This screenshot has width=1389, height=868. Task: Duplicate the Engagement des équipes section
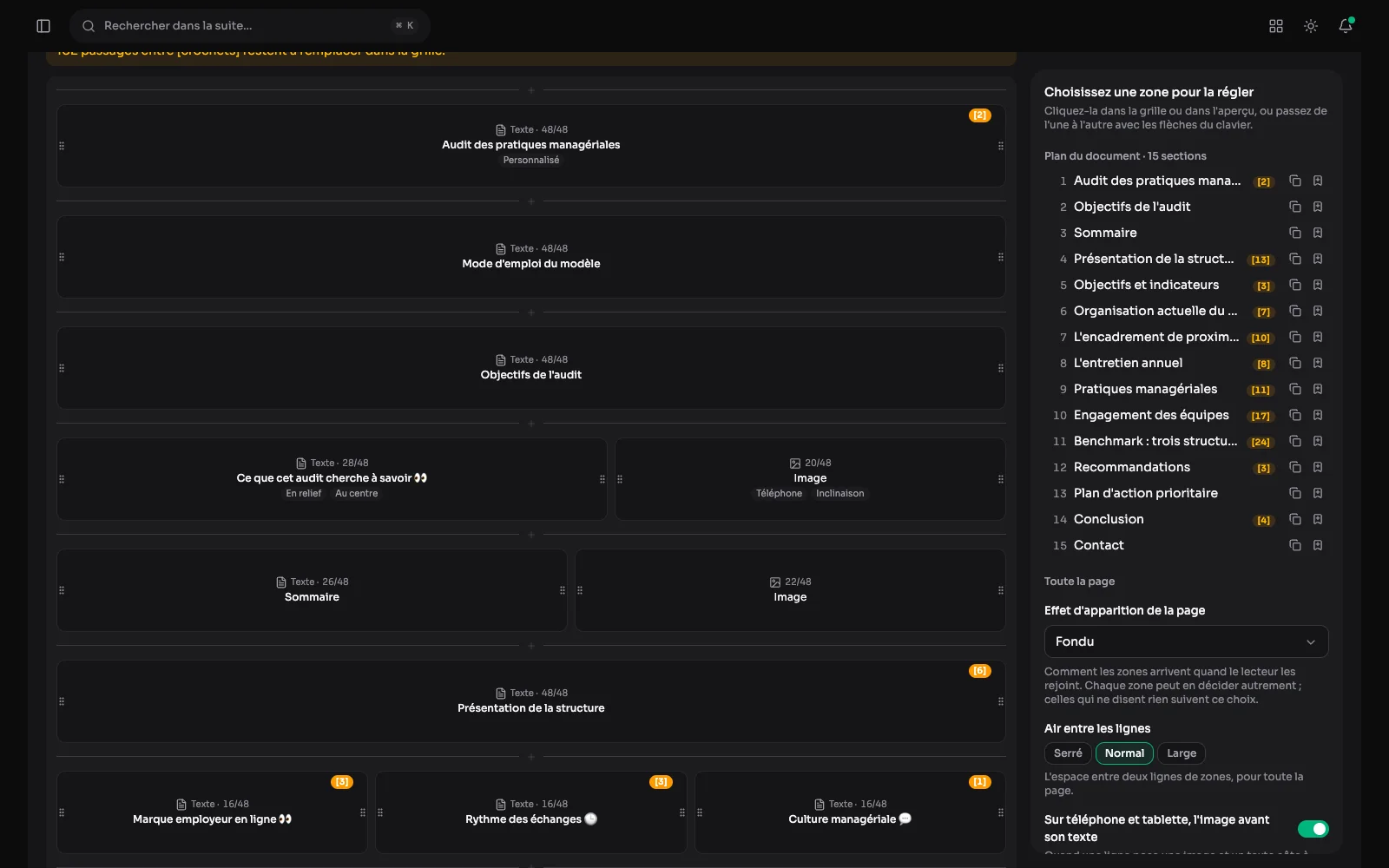point(1295,415)
